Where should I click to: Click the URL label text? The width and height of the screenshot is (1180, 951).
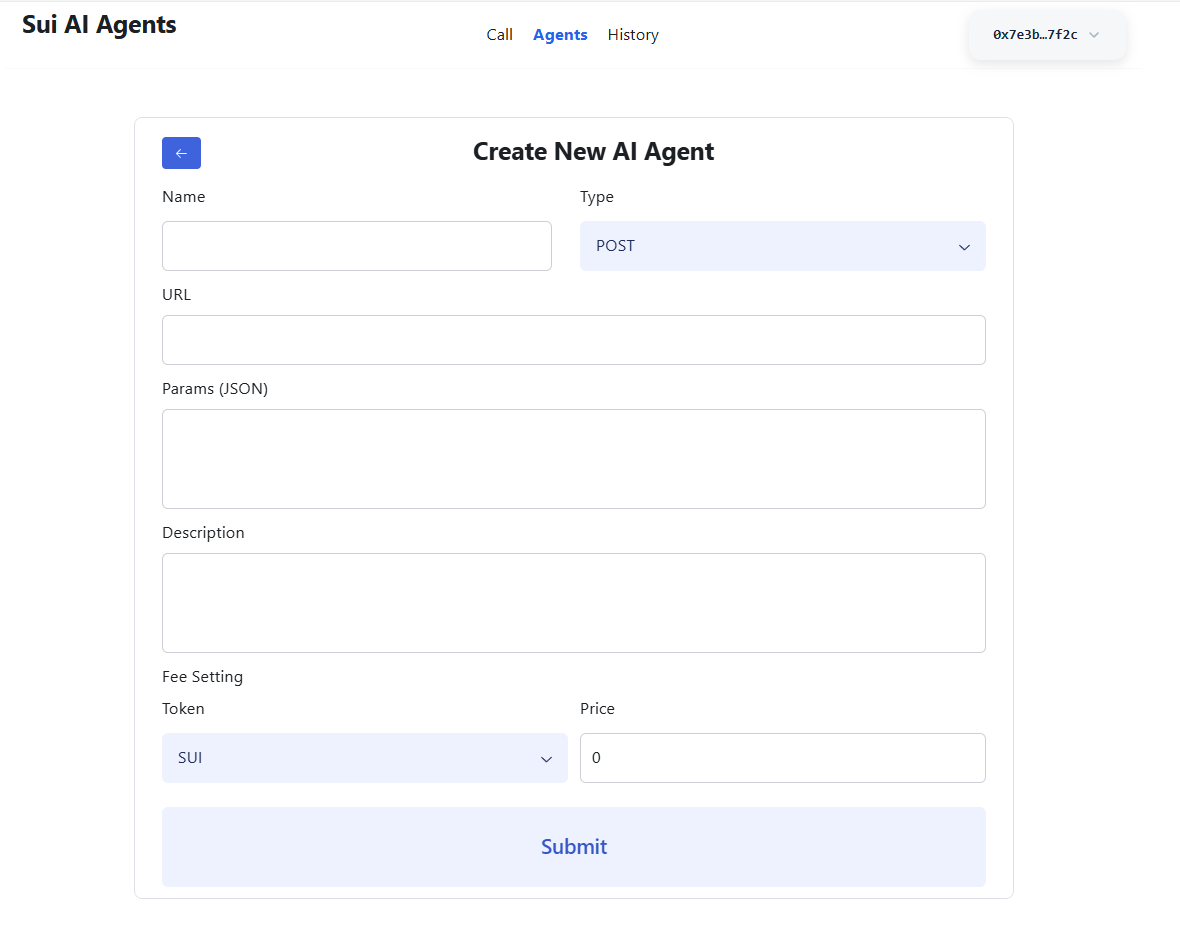click(177, 294)
